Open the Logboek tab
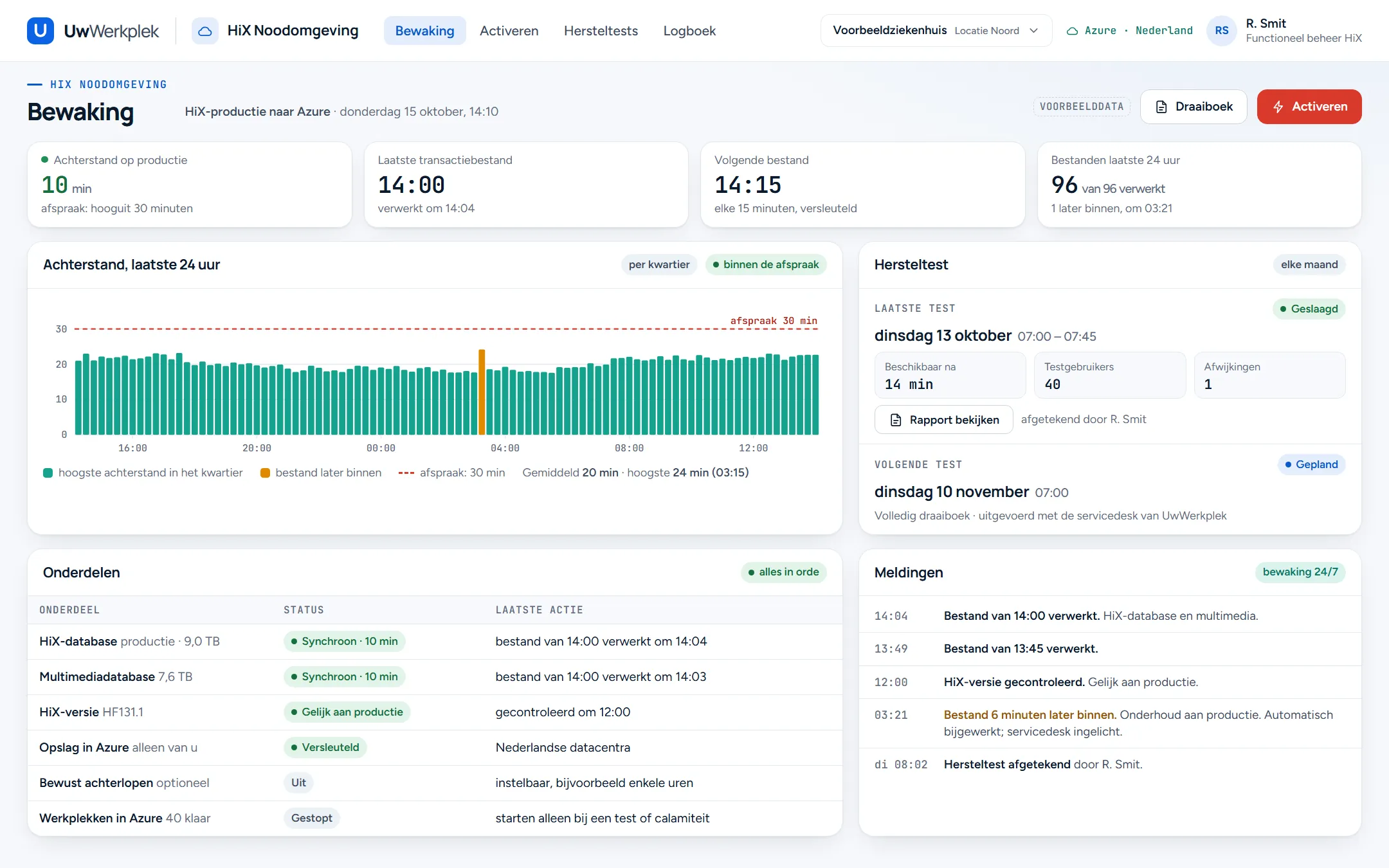This screenshot has height=868, width=1389. click(689, 31)
